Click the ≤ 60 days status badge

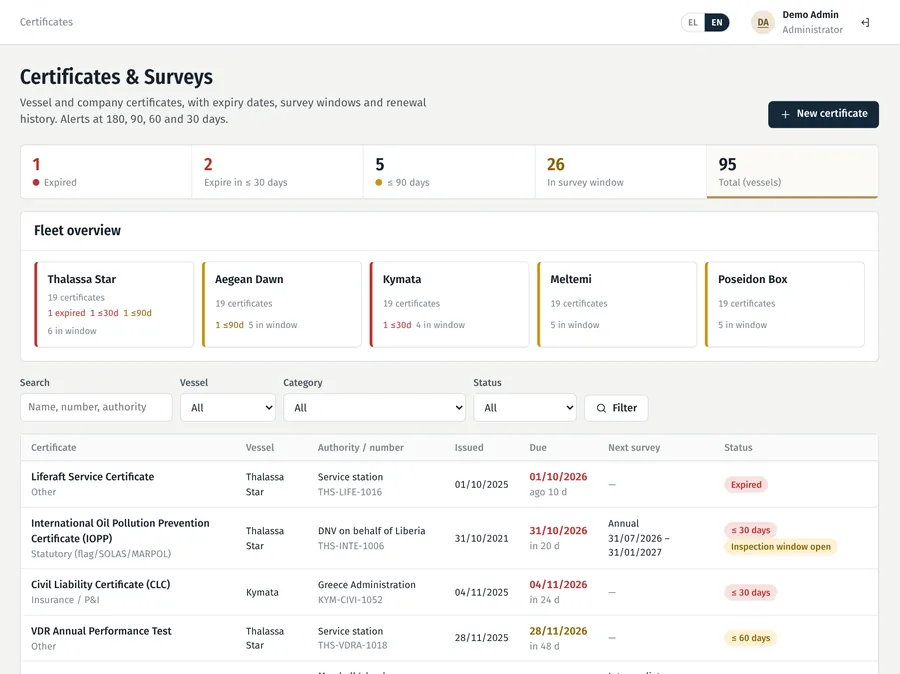coord(750,638)
